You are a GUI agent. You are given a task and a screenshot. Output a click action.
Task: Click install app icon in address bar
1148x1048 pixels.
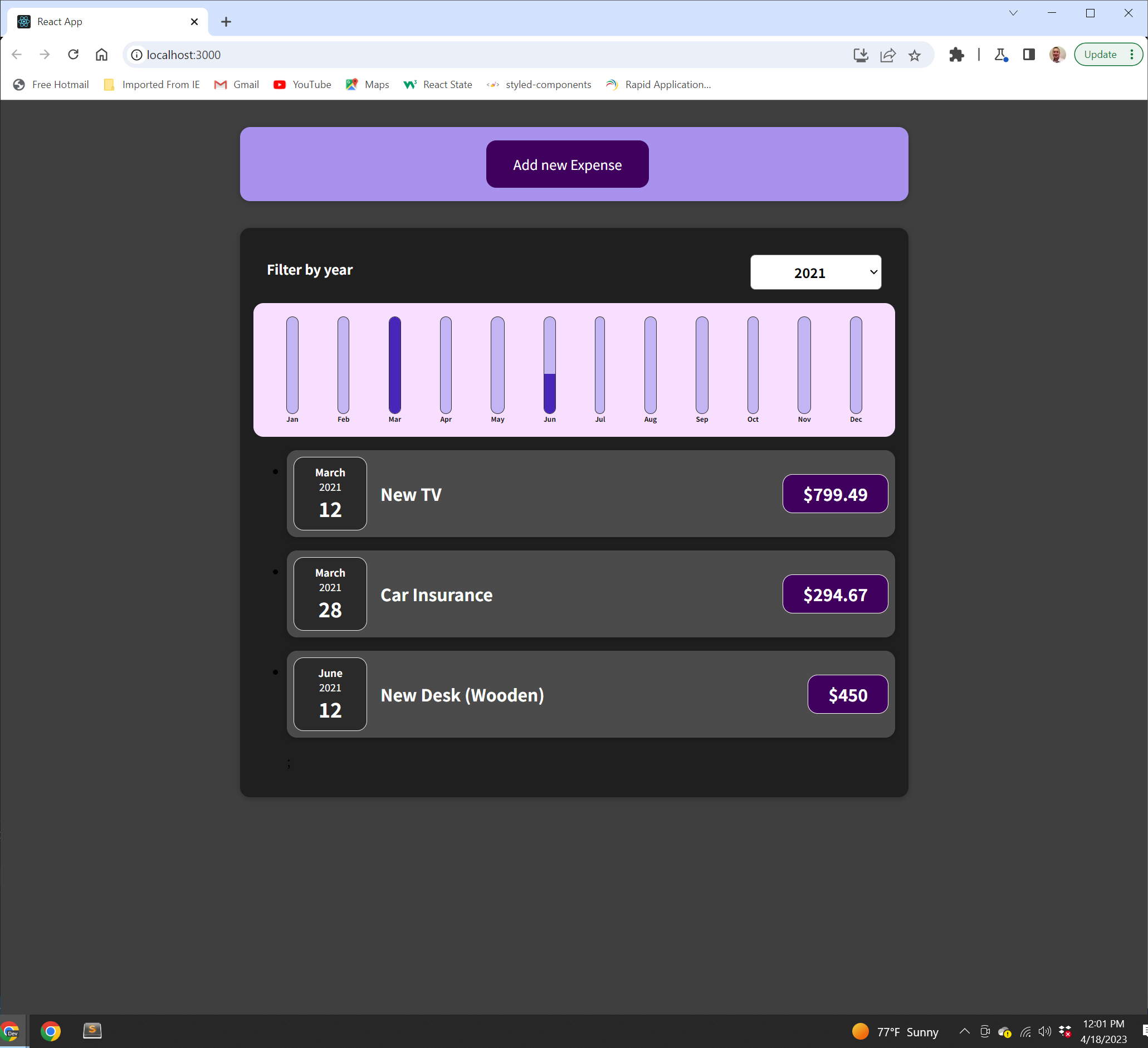(861, 55)
